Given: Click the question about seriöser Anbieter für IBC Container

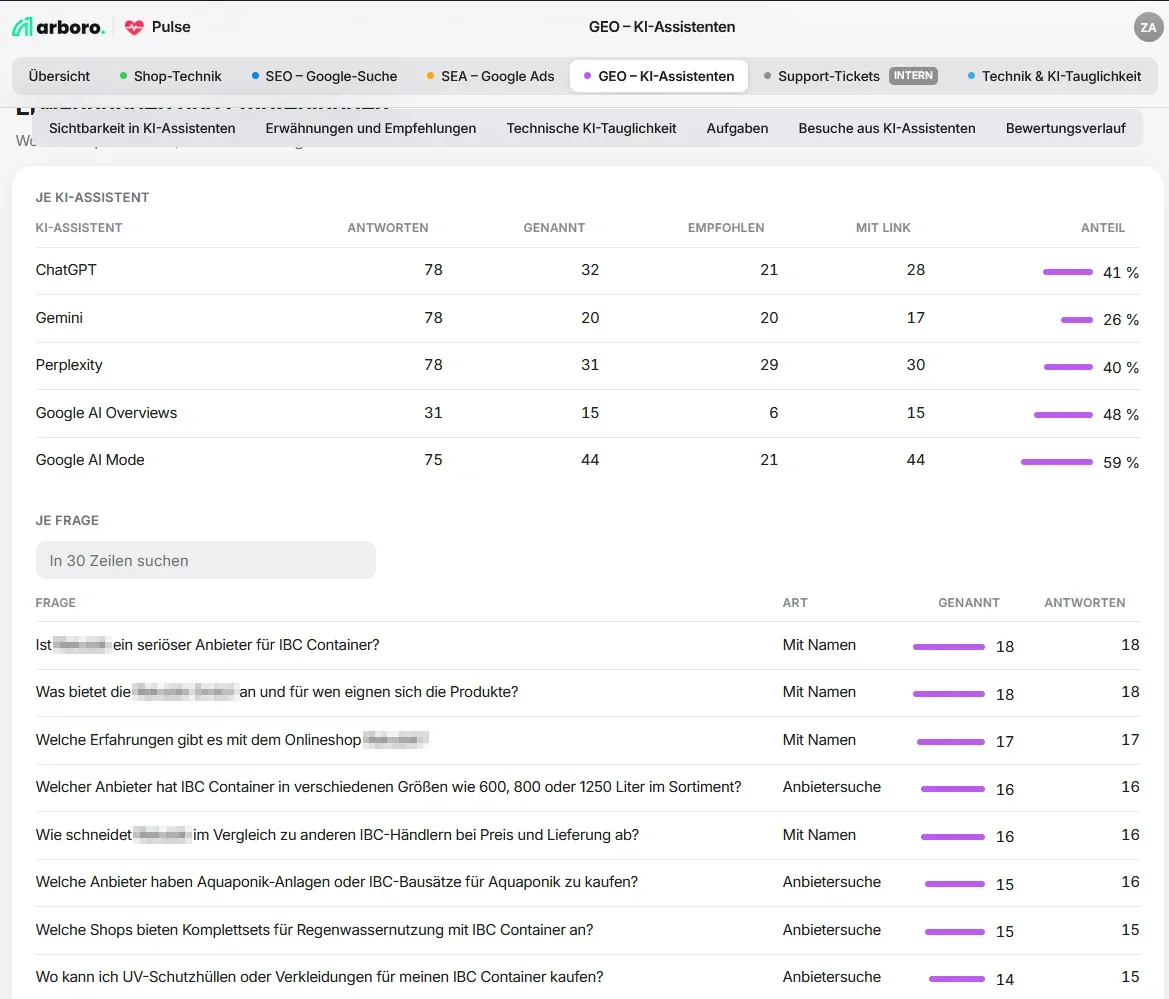Looking at the screenshot, I should pos(207,645).
